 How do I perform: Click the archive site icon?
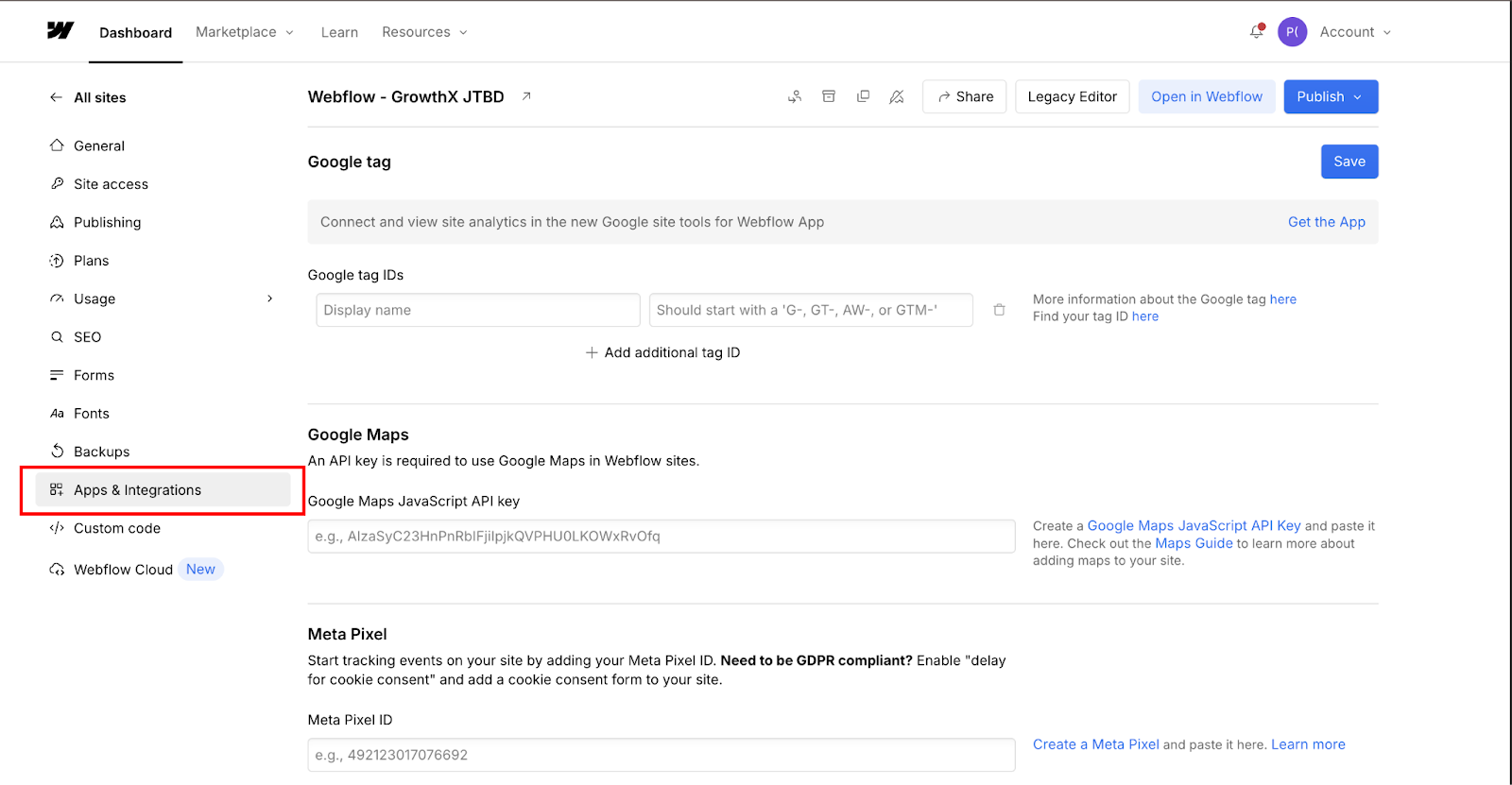[829, 96]
